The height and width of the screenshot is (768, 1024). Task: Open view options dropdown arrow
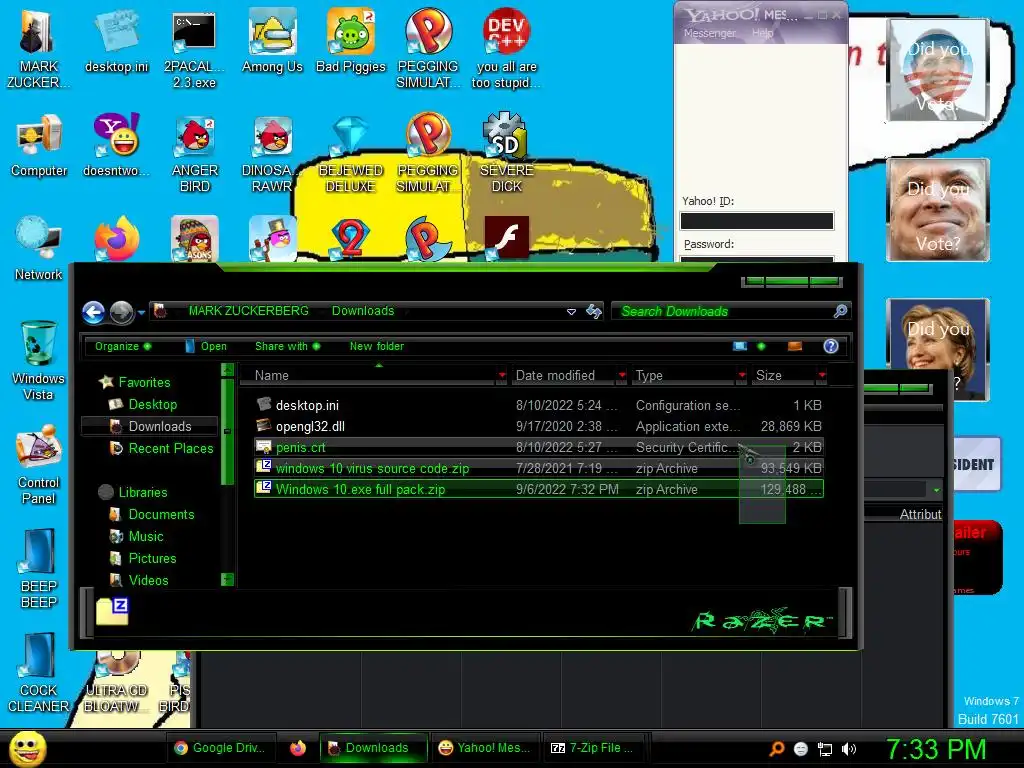(761, 346)
